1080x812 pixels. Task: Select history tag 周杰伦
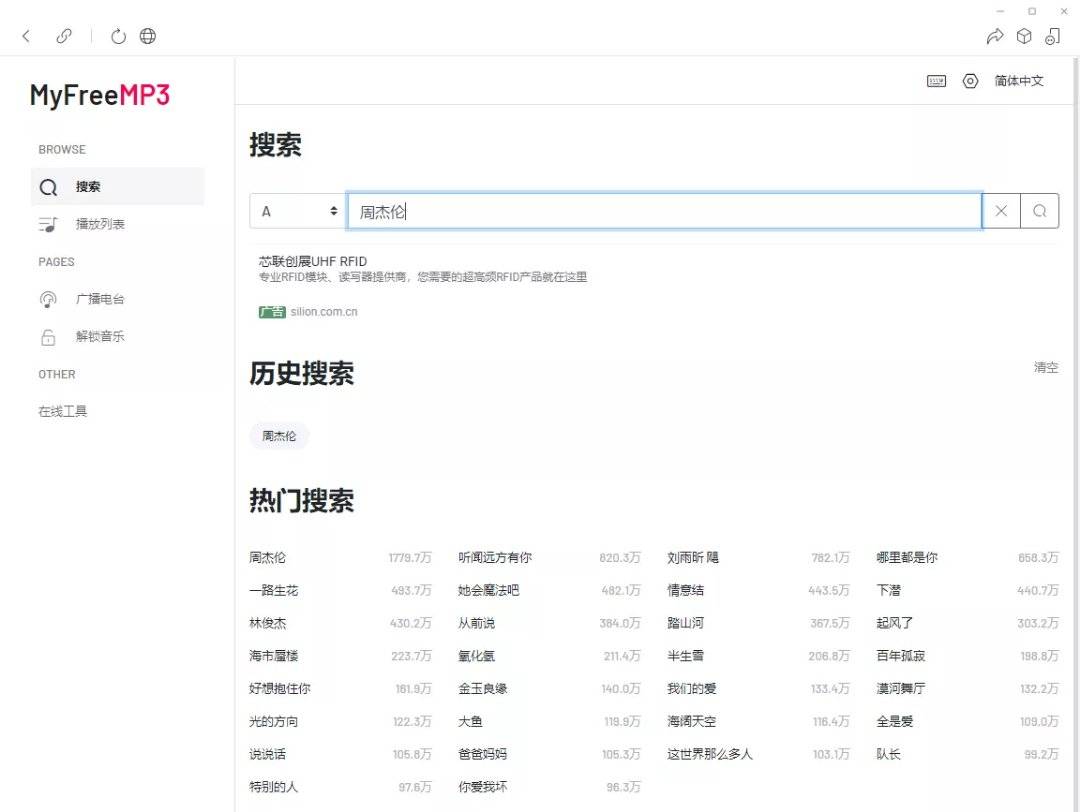click(279, 436)
